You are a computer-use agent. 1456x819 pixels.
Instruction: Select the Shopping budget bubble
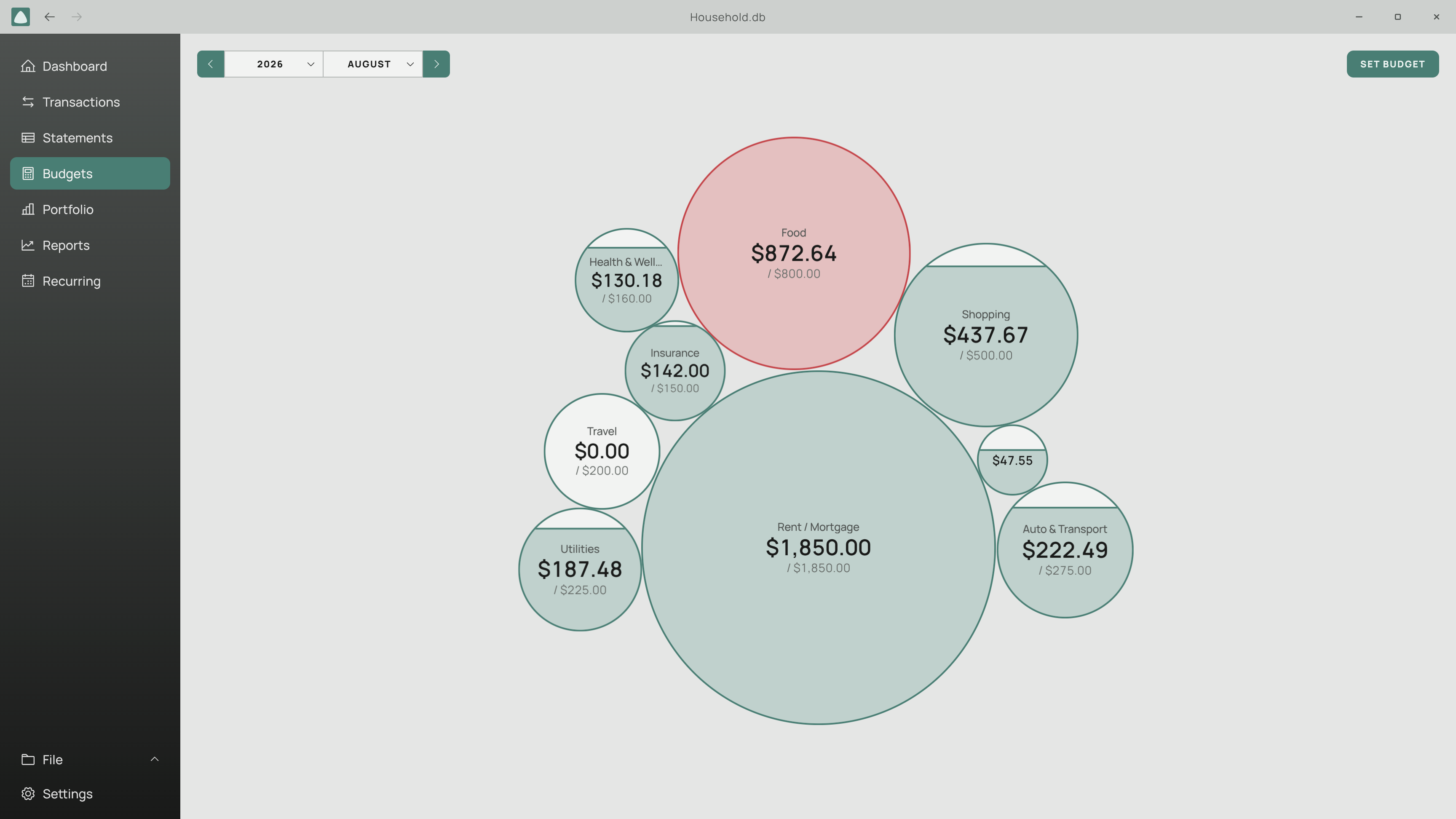pos(986,335)
